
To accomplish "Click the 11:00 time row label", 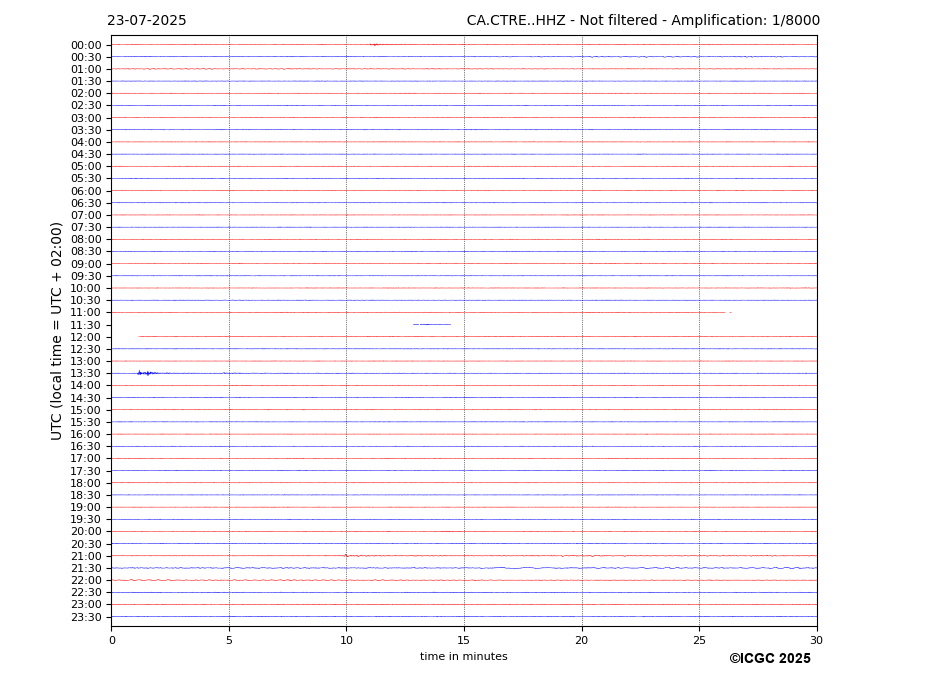I will [86, 312].
